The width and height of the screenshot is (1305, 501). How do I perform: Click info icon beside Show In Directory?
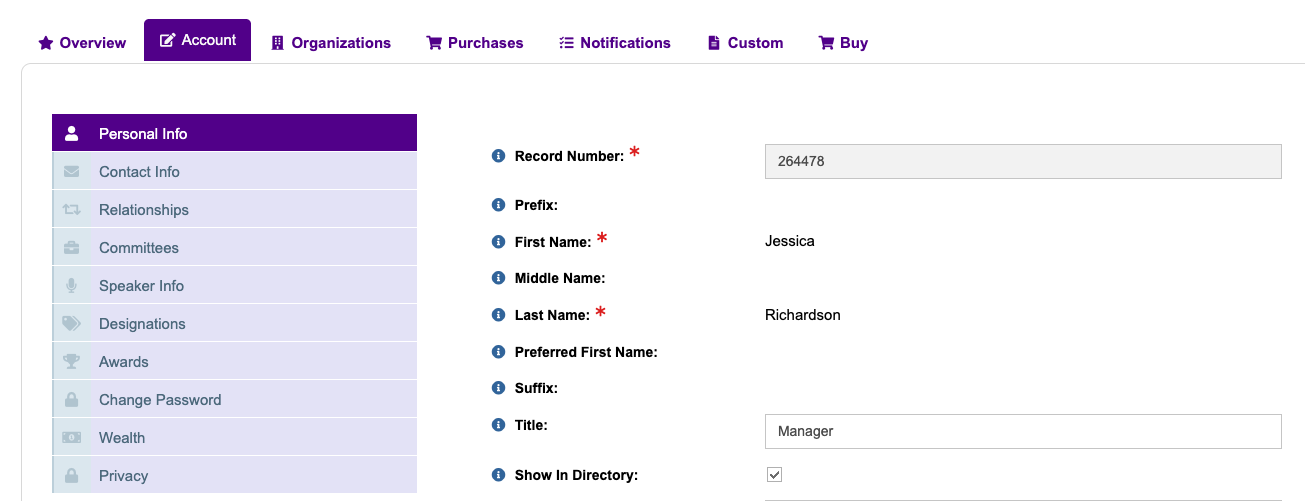point(498,475)
